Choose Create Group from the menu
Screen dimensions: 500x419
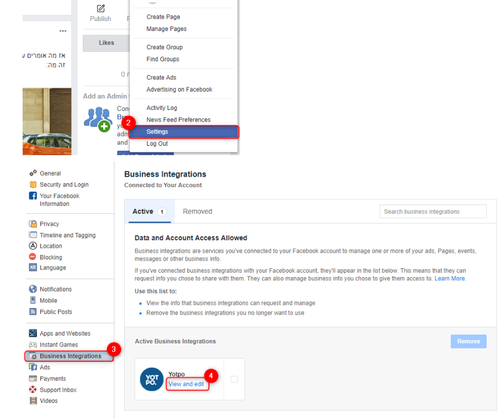[x=164, y=47]
